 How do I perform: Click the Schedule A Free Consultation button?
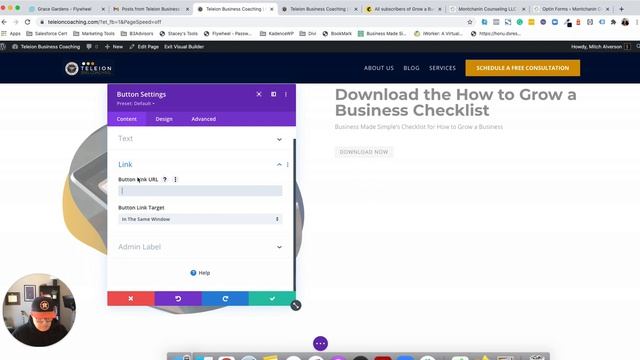coord(522,68)
